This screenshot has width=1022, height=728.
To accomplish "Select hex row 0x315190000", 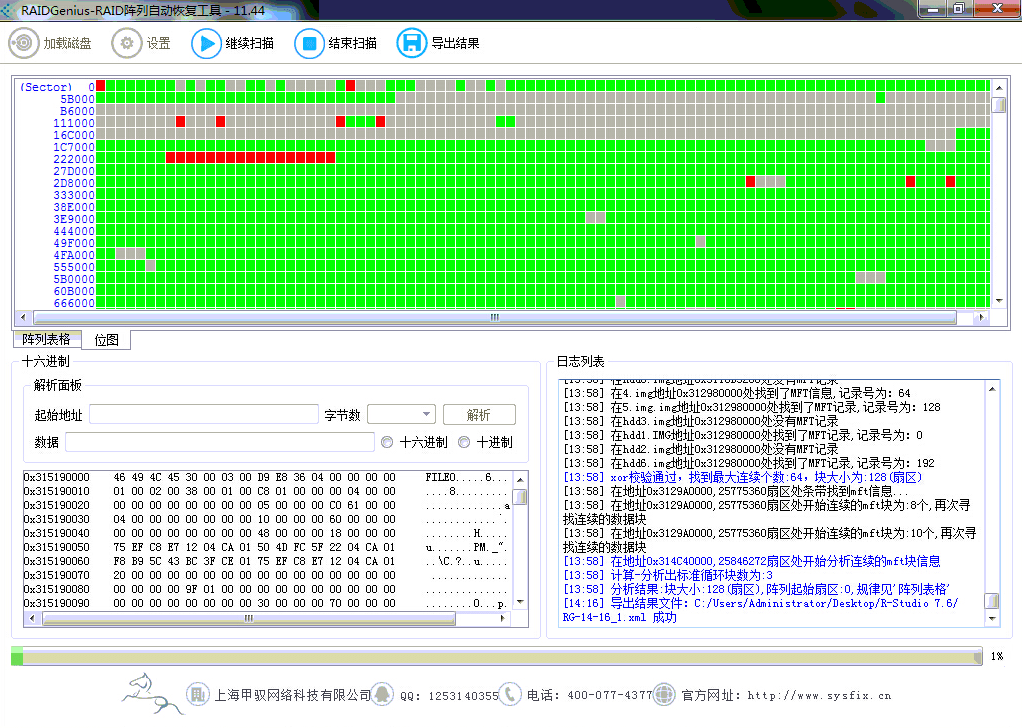I will pyautogui.click(x=266, y=477).
